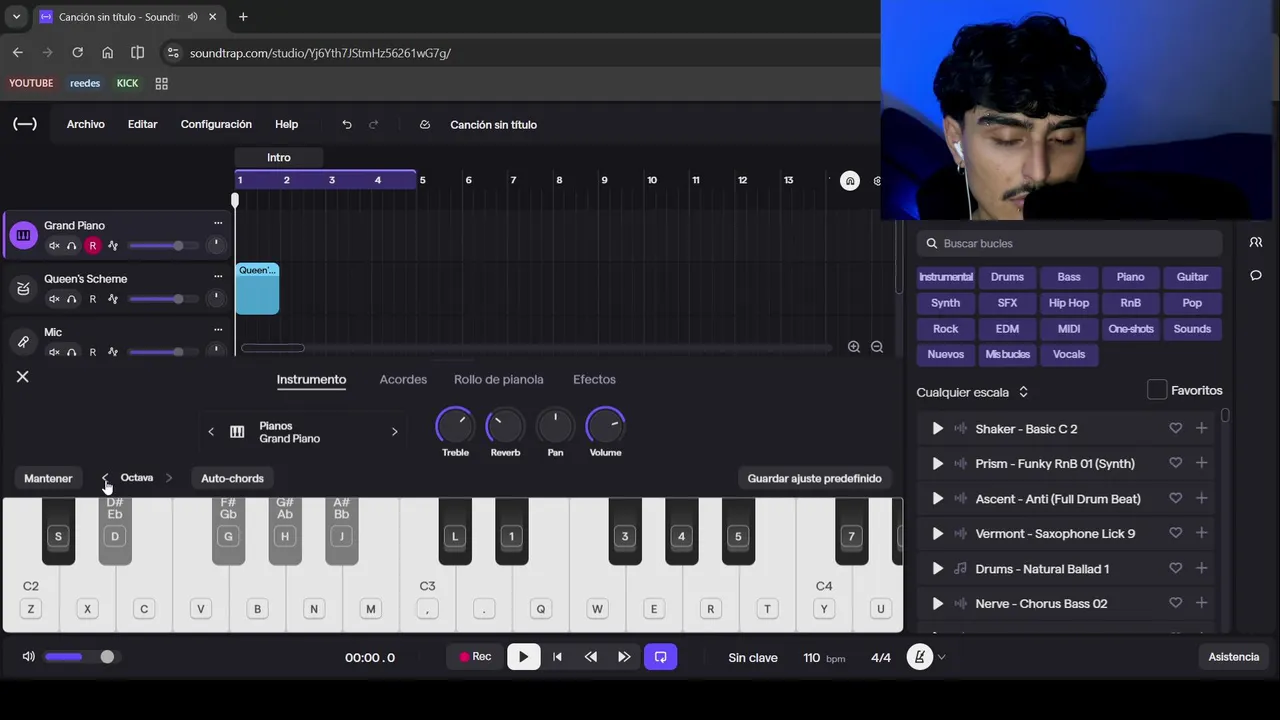Toggle the cycle loop mode button

pyautogui.click(x=661, y=657)
